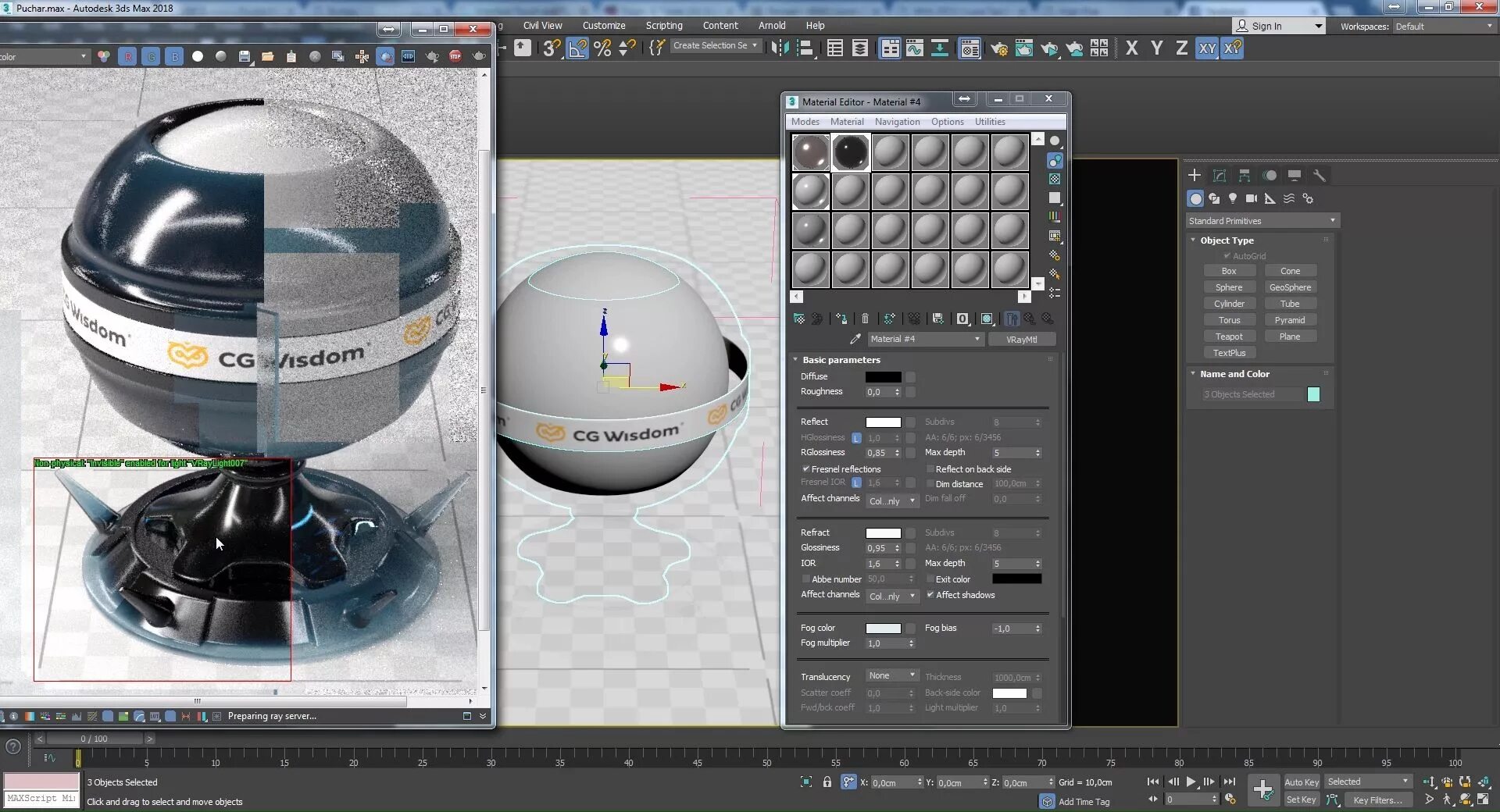Toggle Fresnel reflections checkbox
Screen dimensions: 1500x812
click(x=805, y=469)
